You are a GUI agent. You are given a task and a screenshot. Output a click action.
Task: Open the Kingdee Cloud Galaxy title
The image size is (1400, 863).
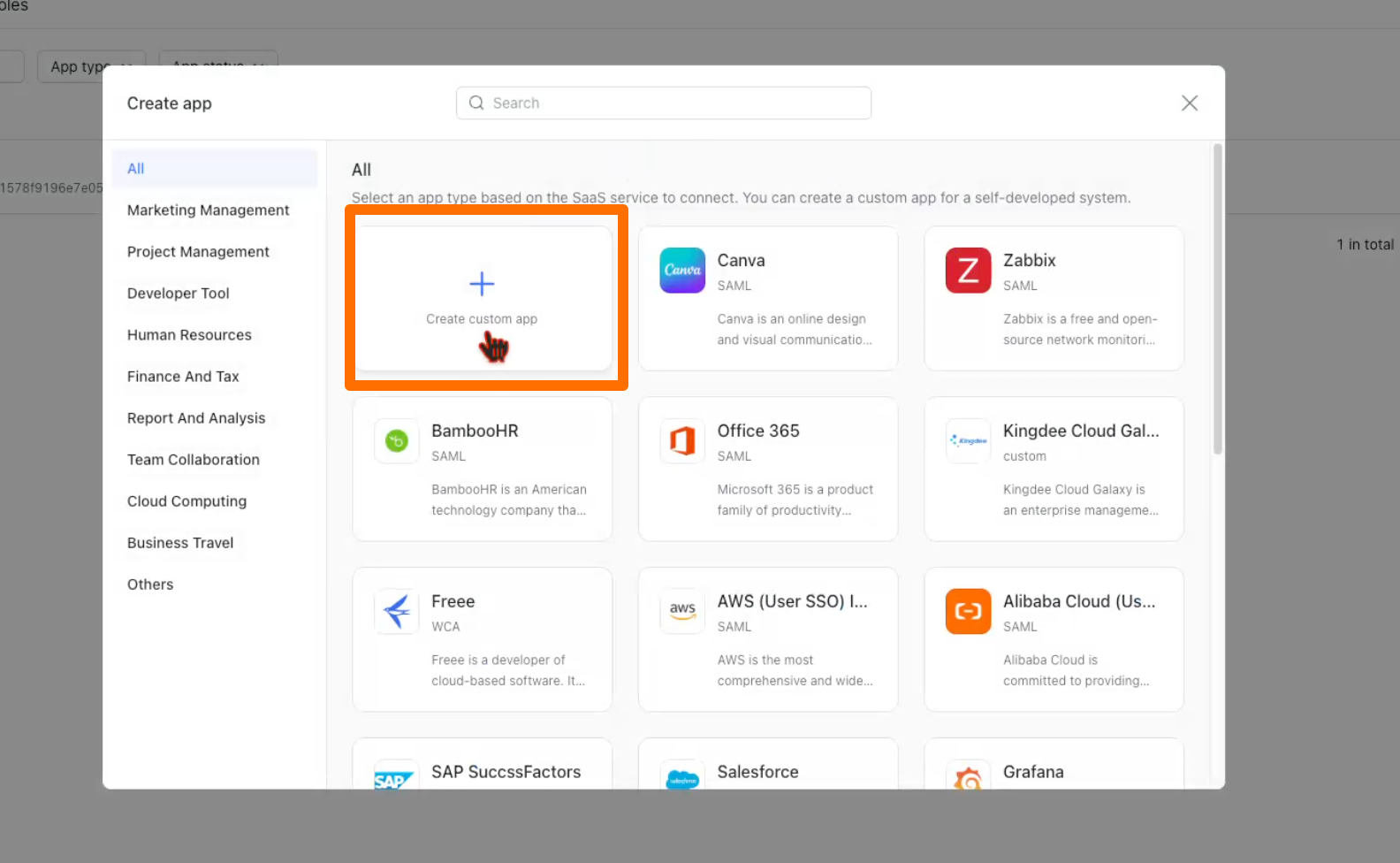click(x=1081, y=431)
